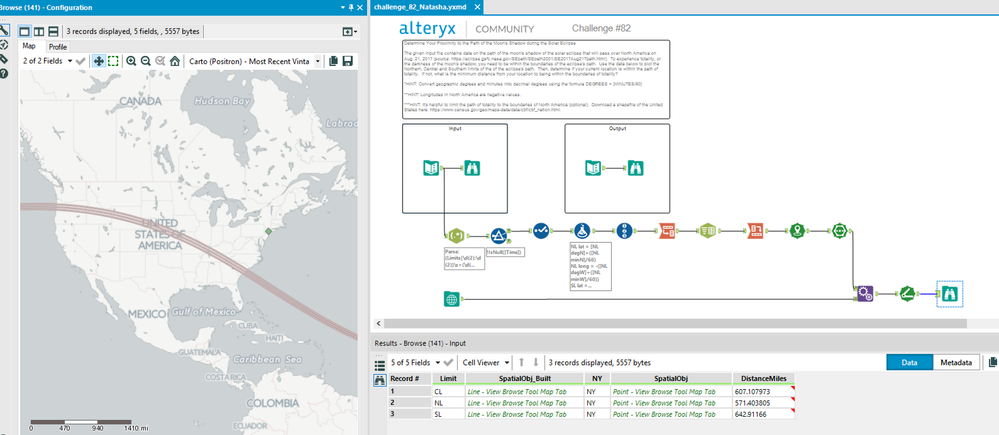Click the apply checkmark beside 2 of 2 Fields
Image resolution: width=999 pixels, height=435 pixels.
click(x=80, y=61)
